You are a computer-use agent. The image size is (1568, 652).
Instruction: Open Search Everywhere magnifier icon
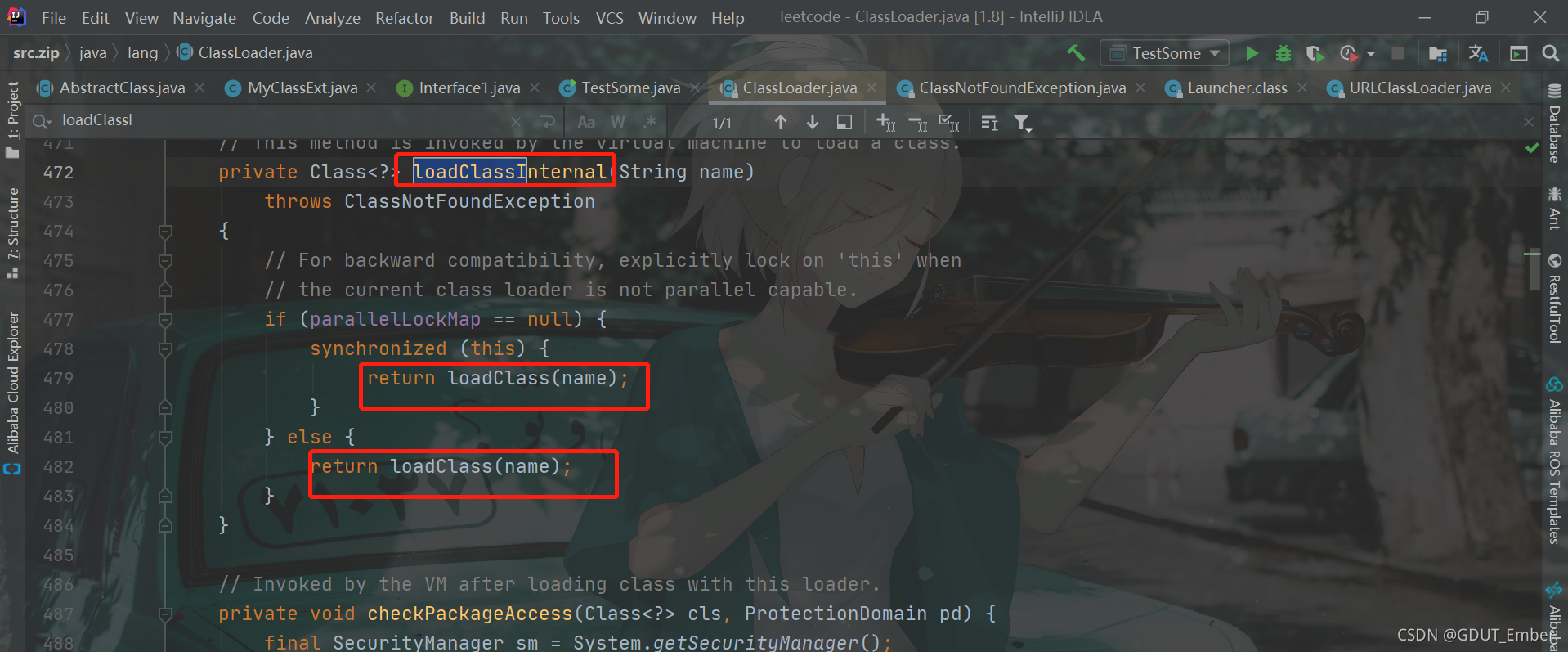1550,53
